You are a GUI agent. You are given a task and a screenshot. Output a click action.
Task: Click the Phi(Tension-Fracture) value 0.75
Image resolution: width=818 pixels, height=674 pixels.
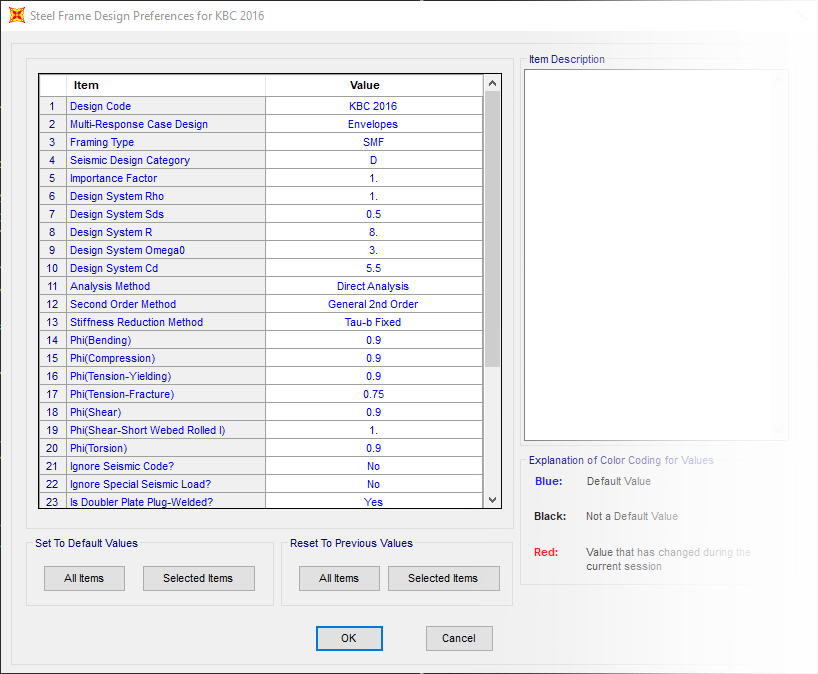(373, 394)
